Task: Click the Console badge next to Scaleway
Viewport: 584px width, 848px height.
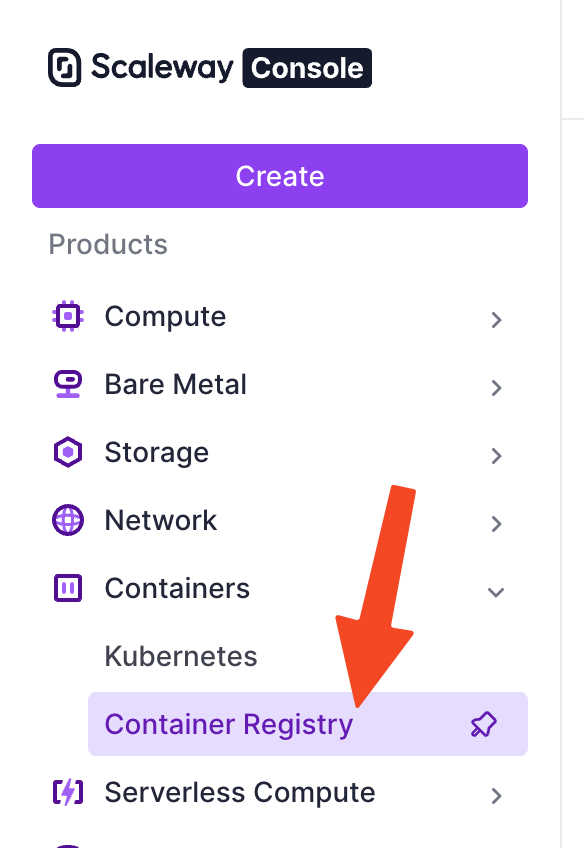Action: 307,68
